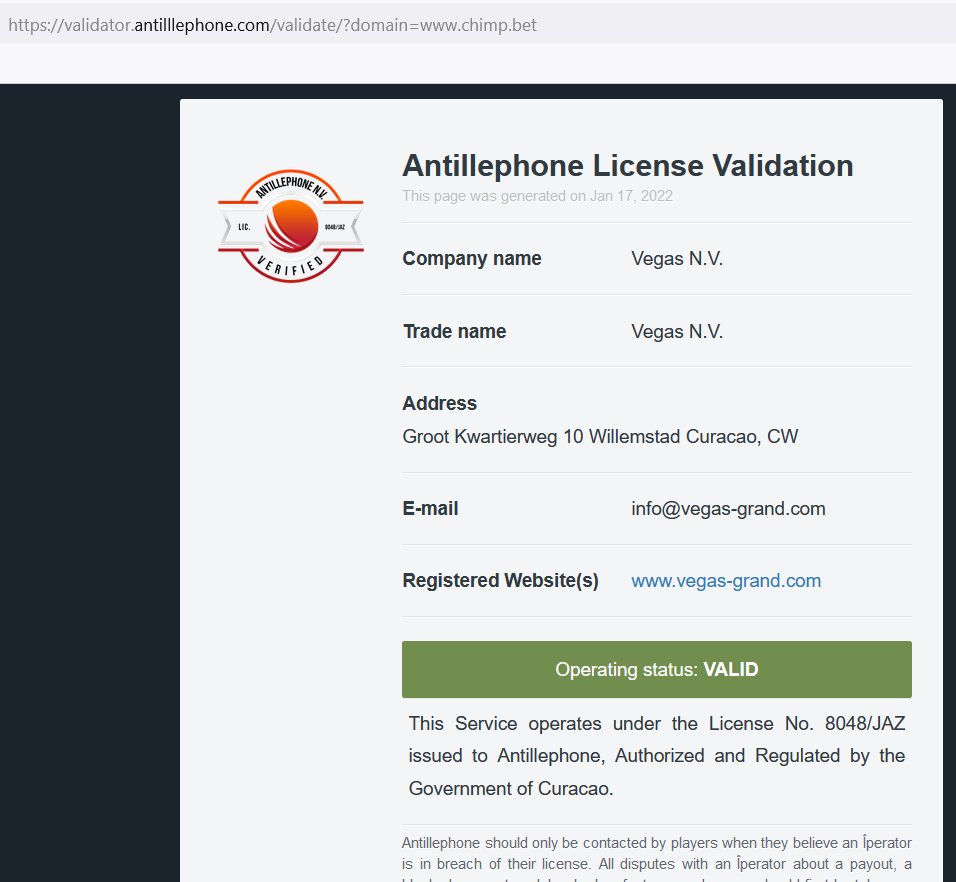Click the Trade name label
Image resolution: width=956 pixels, height=882 pixels.
coord(454,331)
